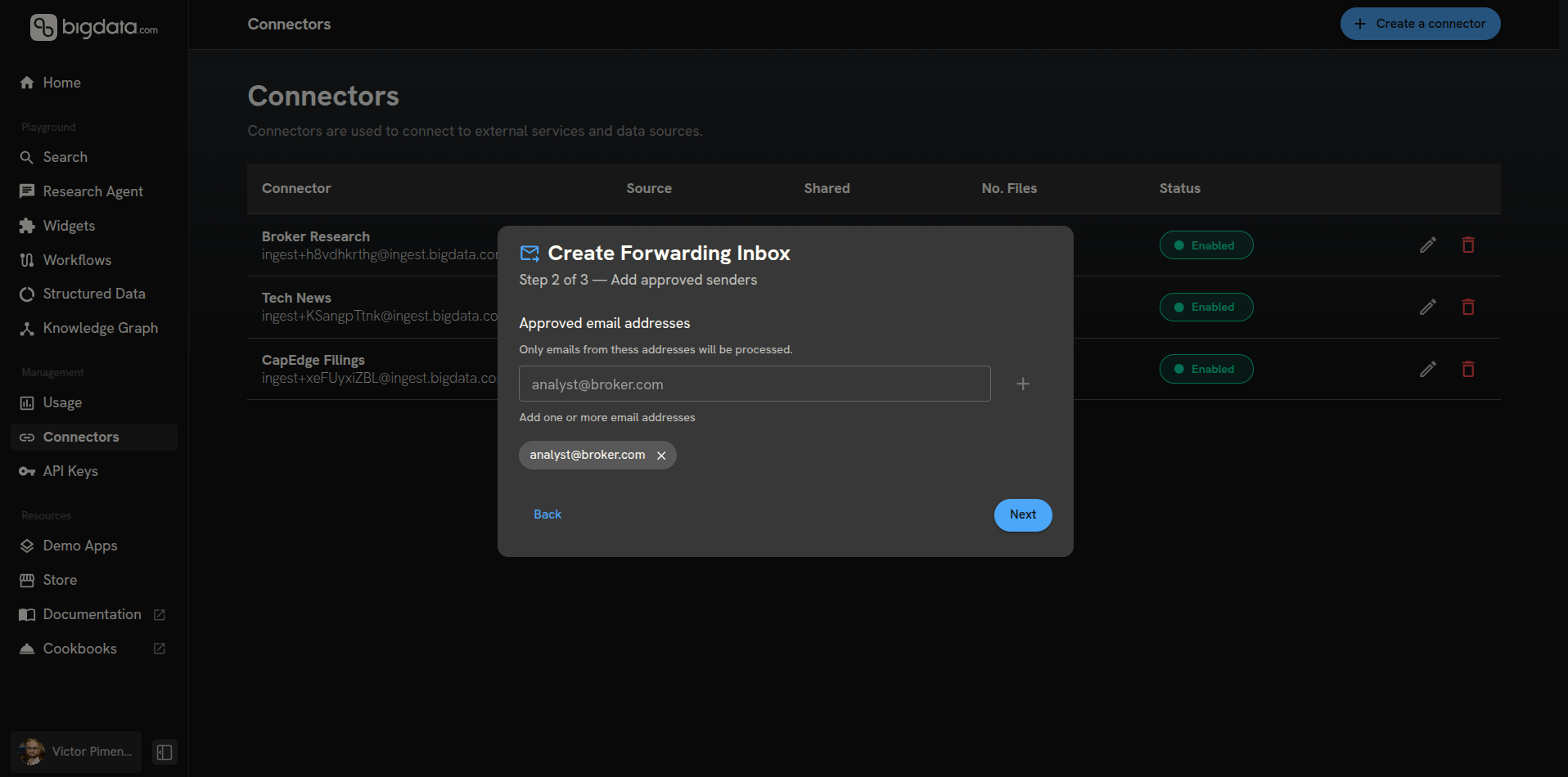Image resolution: width=1568 pixels, height=777 pixels.
Task: Click the bigdata.com logo
Action: 94,27
